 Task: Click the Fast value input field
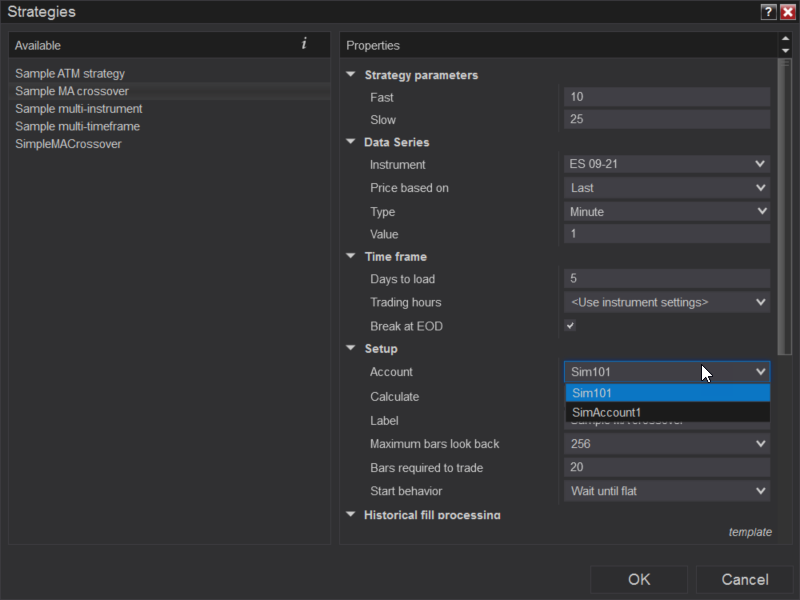tap(666, 97)
